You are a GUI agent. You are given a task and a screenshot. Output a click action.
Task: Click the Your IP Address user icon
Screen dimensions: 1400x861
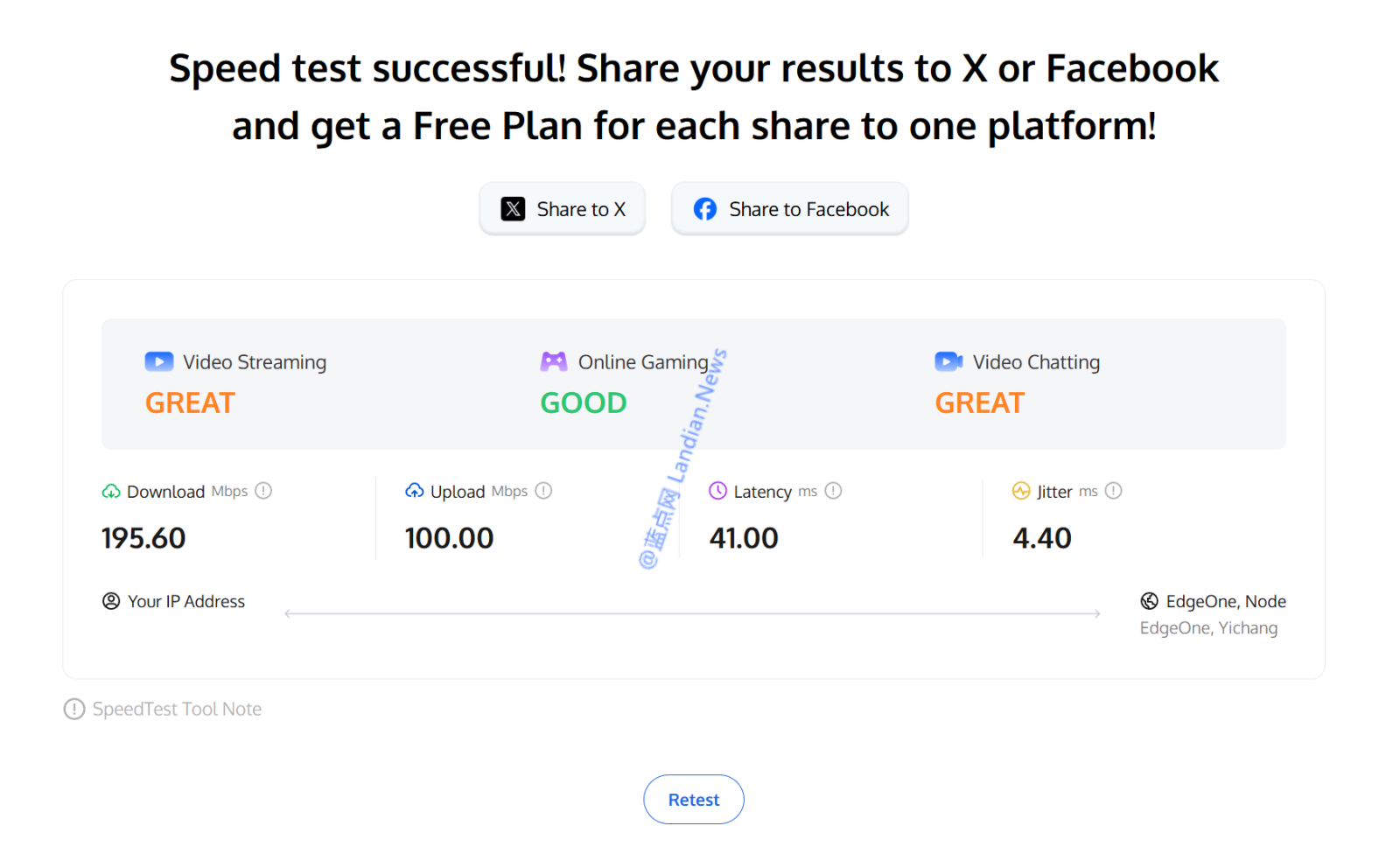[x=111, y=601]
